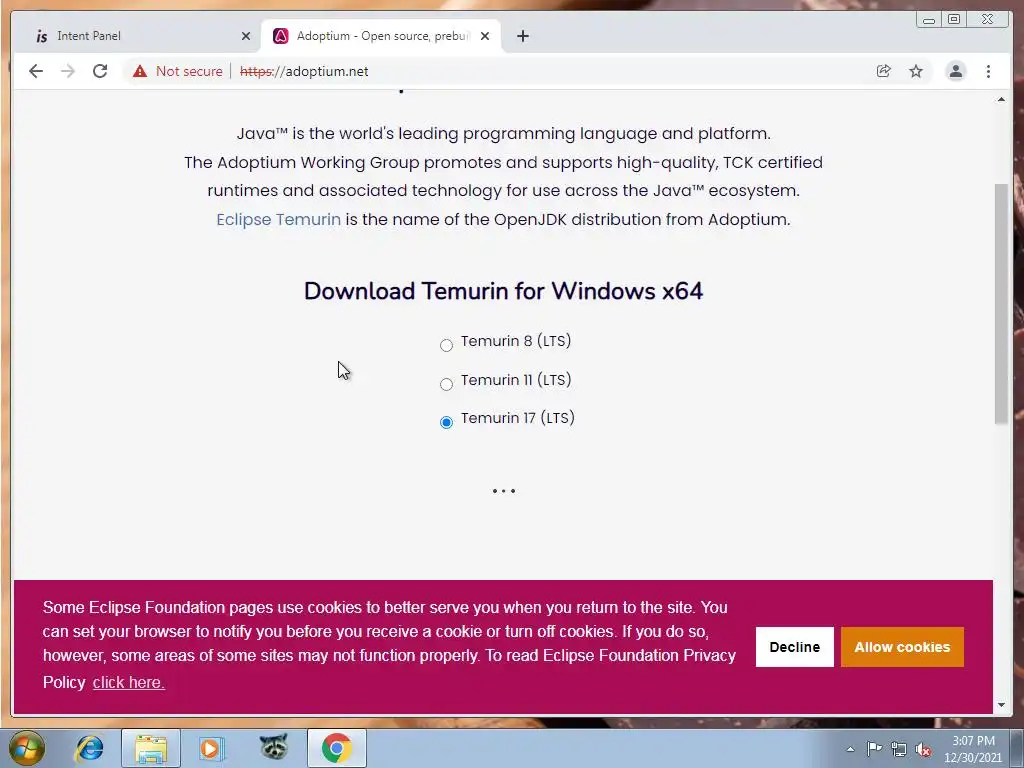Image resolution: width=1024 pixels, height=768 pixels.
Task: Click the Chrome icon in the taskbar
Action: coord(336,748)
